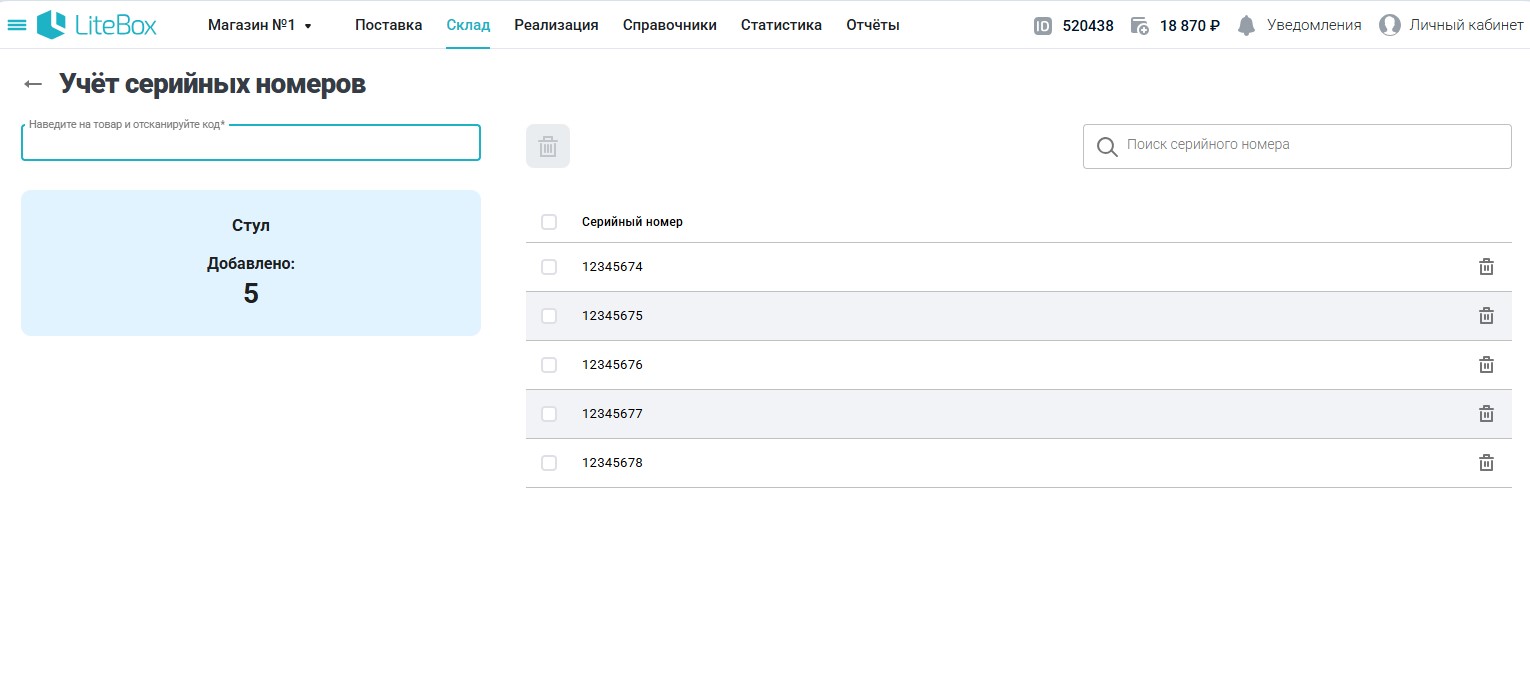Open notifications via the bell icon
This screenshot has height=682, width=1530.
tap(1246, 26)
